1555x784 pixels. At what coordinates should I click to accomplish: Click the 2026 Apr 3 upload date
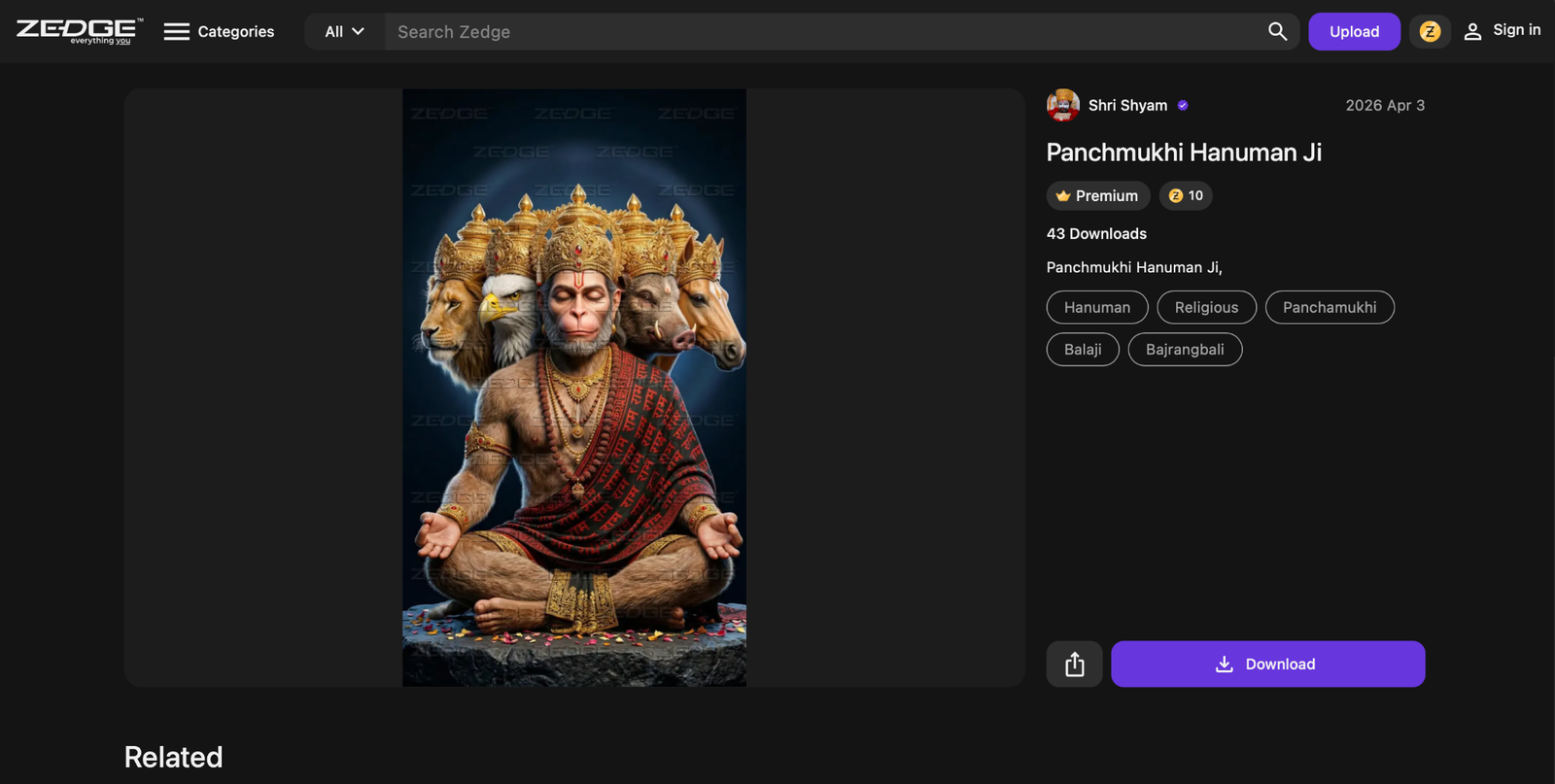[1385, 105]
